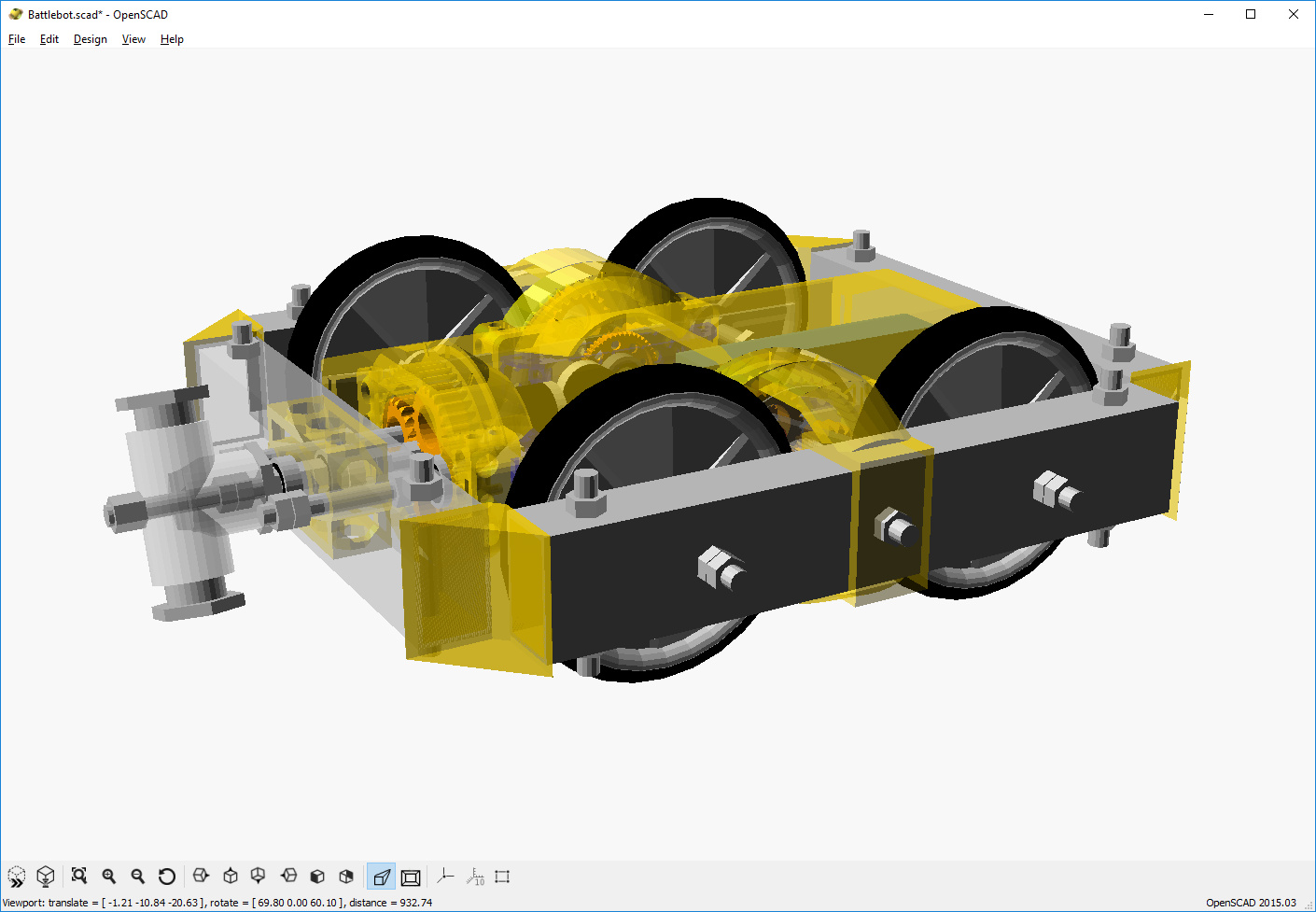The height and width of the screenshot is (912, 1316).
Task: Open the Design menu
Action: (x=91, y=39)
